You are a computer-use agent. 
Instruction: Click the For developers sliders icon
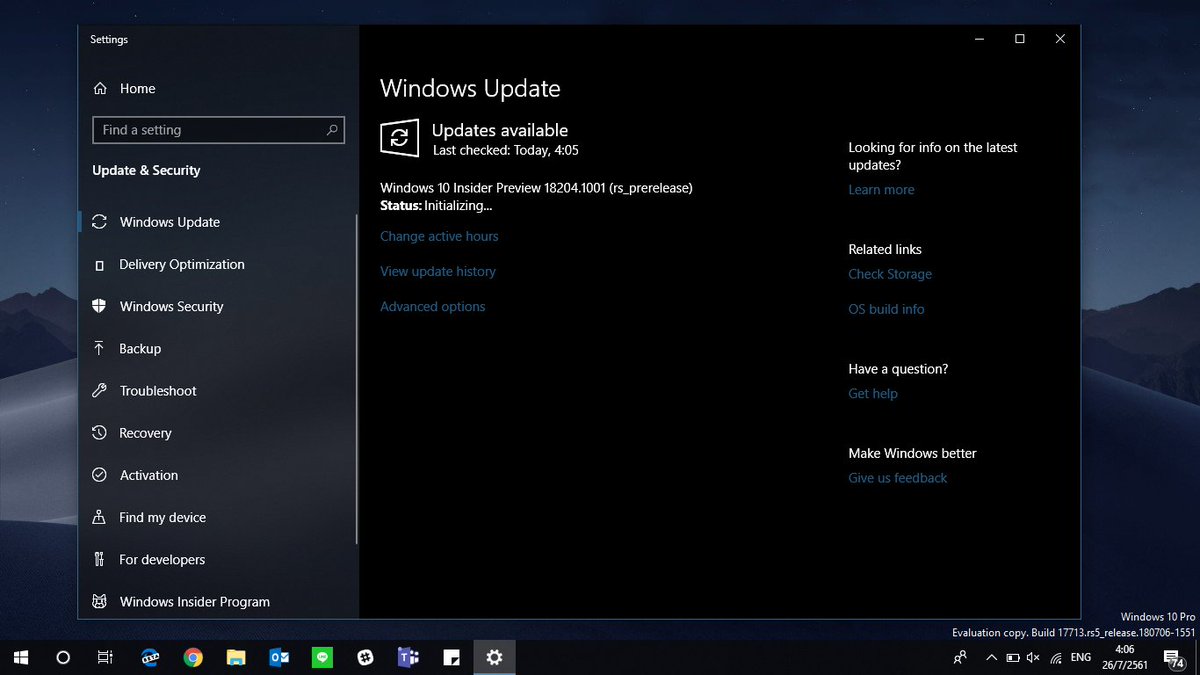pyautogui.click(x=99, y=559)
